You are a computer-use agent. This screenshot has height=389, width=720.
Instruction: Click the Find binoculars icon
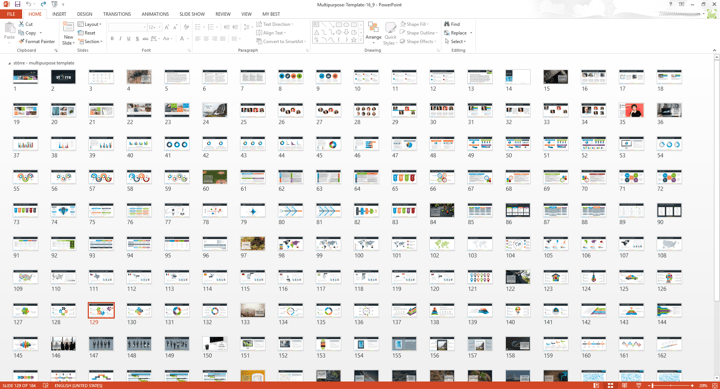447,24
